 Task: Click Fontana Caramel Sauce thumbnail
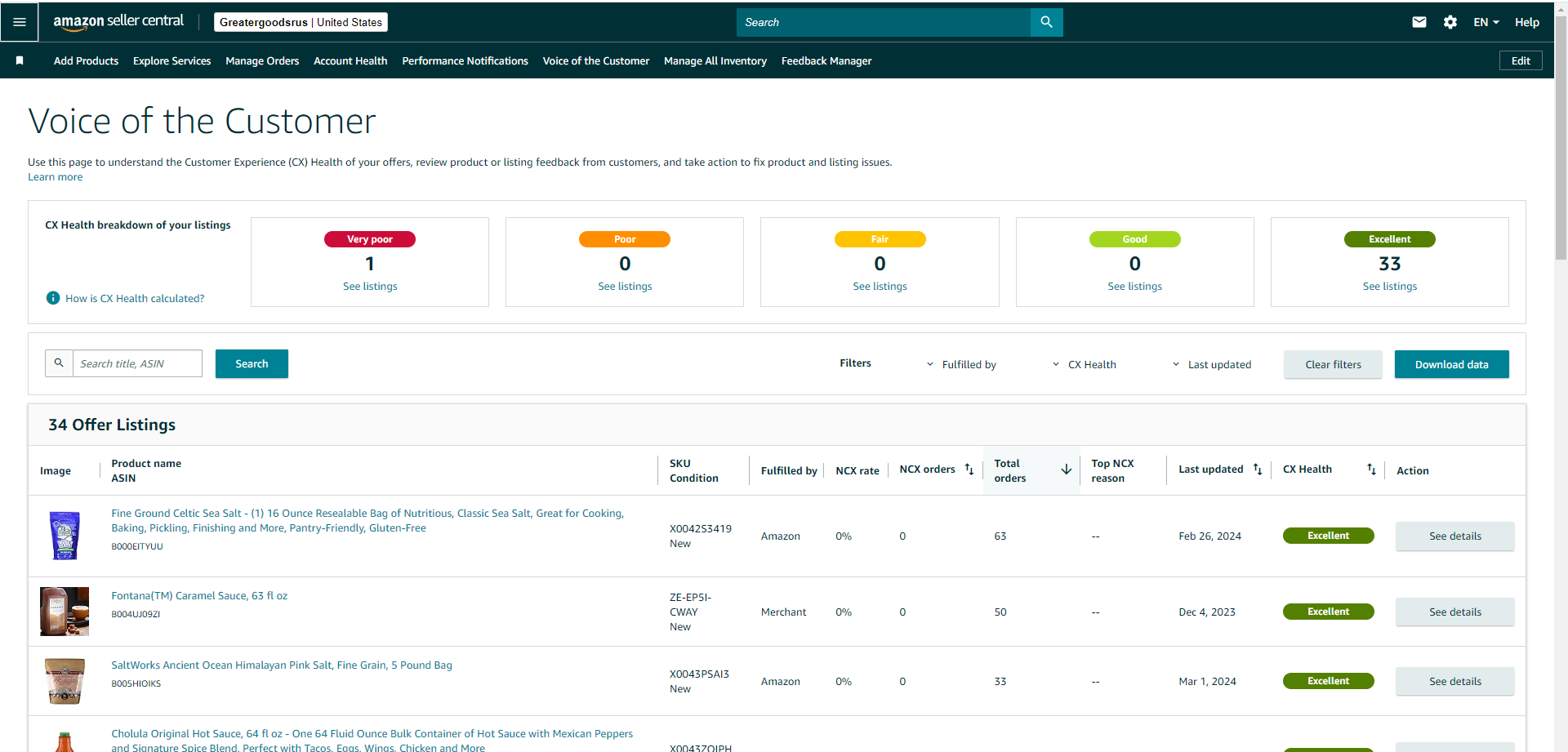click(65, 611)
